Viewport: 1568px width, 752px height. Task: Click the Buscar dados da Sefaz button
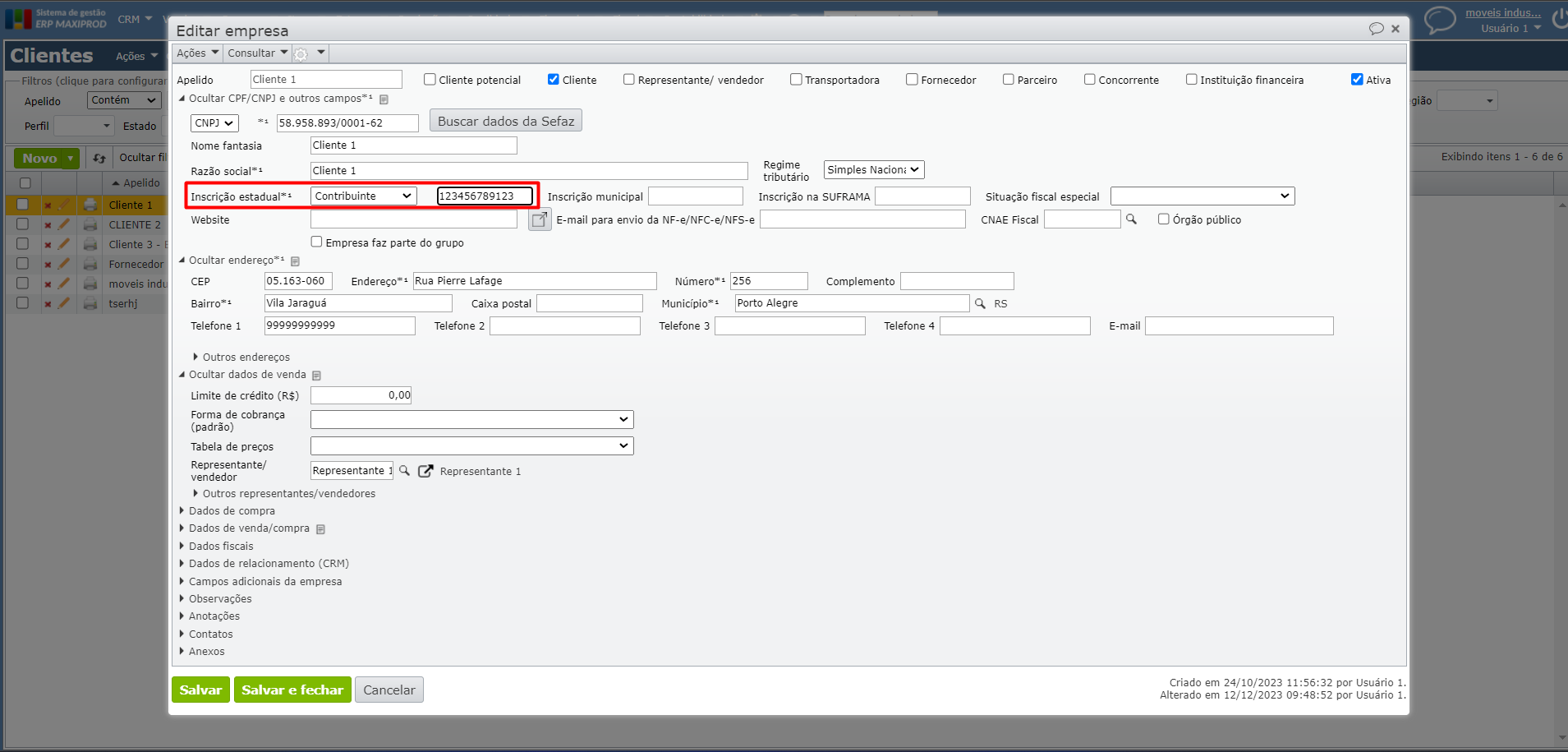(x=505, y=121)
